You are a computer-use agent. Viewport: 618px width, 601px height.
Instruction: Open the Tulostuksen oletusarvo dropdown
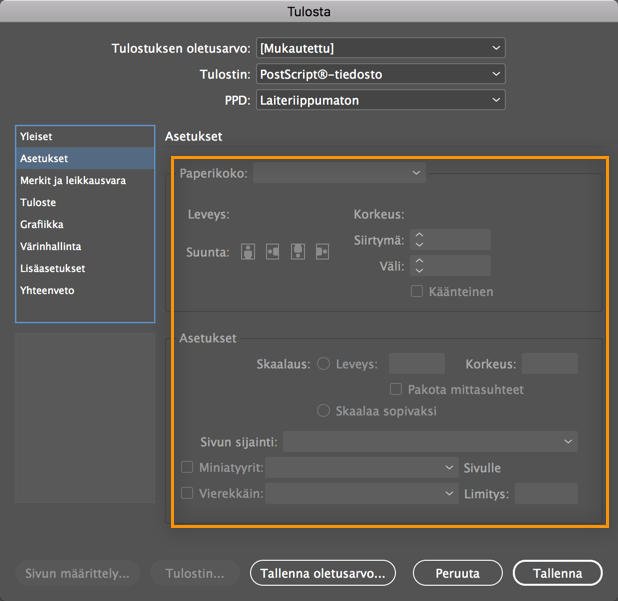(380, 48)
